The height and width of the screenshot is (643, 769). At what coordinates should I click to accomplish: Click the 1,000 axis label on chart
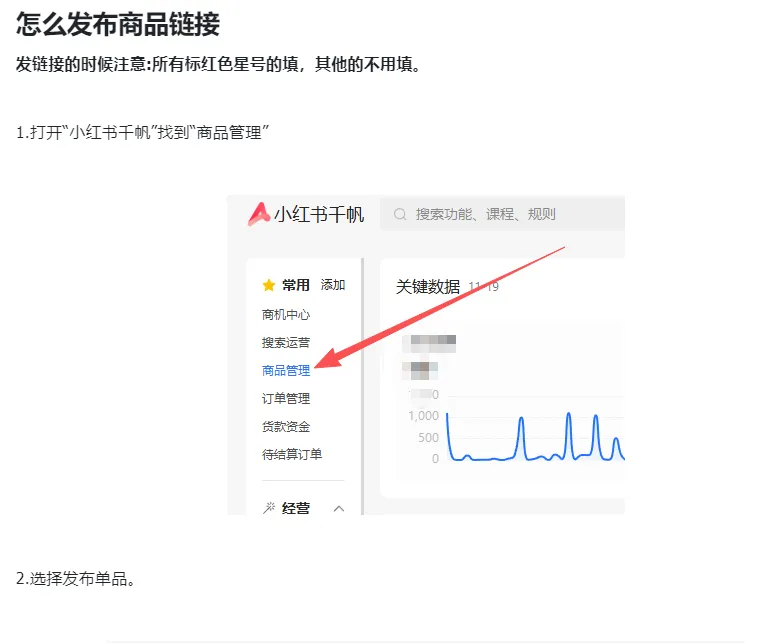[423, 416]
